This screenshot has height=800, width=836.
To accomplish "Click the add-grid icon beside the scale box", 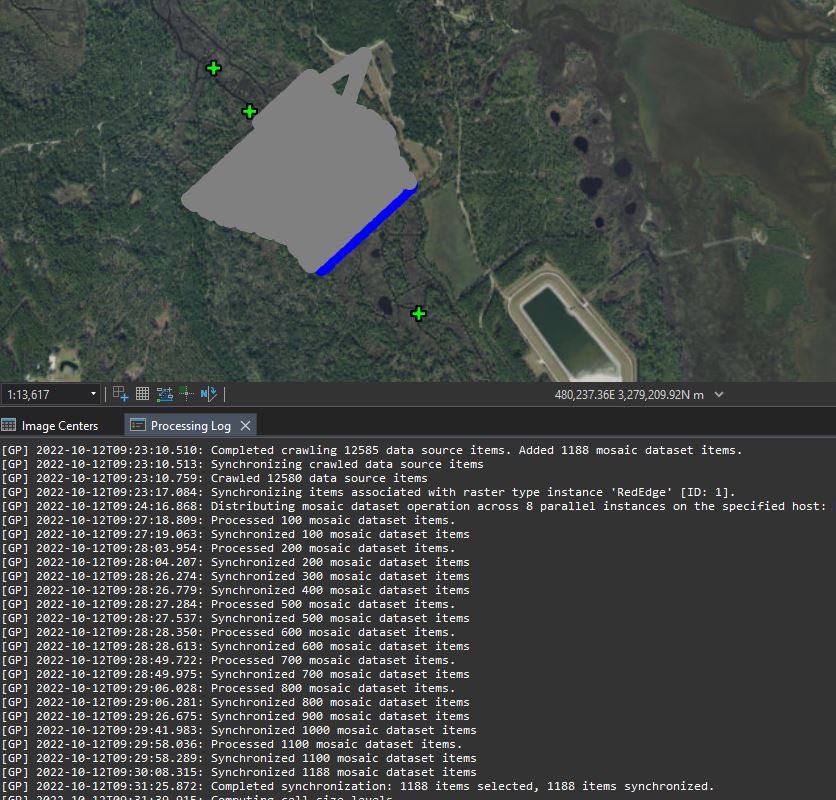I will [118, 393].
